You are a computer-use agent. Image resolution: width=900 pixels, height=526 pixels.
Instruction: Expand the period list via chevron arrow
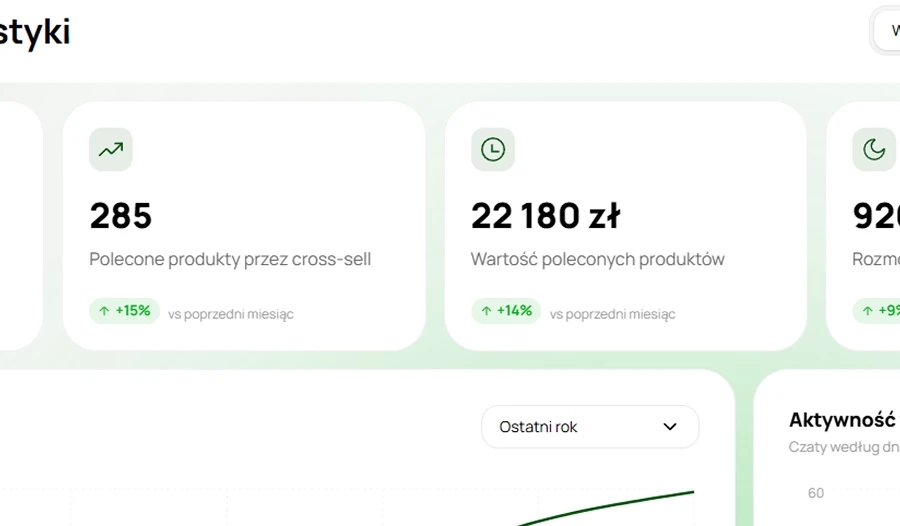(x=670, y=427)
